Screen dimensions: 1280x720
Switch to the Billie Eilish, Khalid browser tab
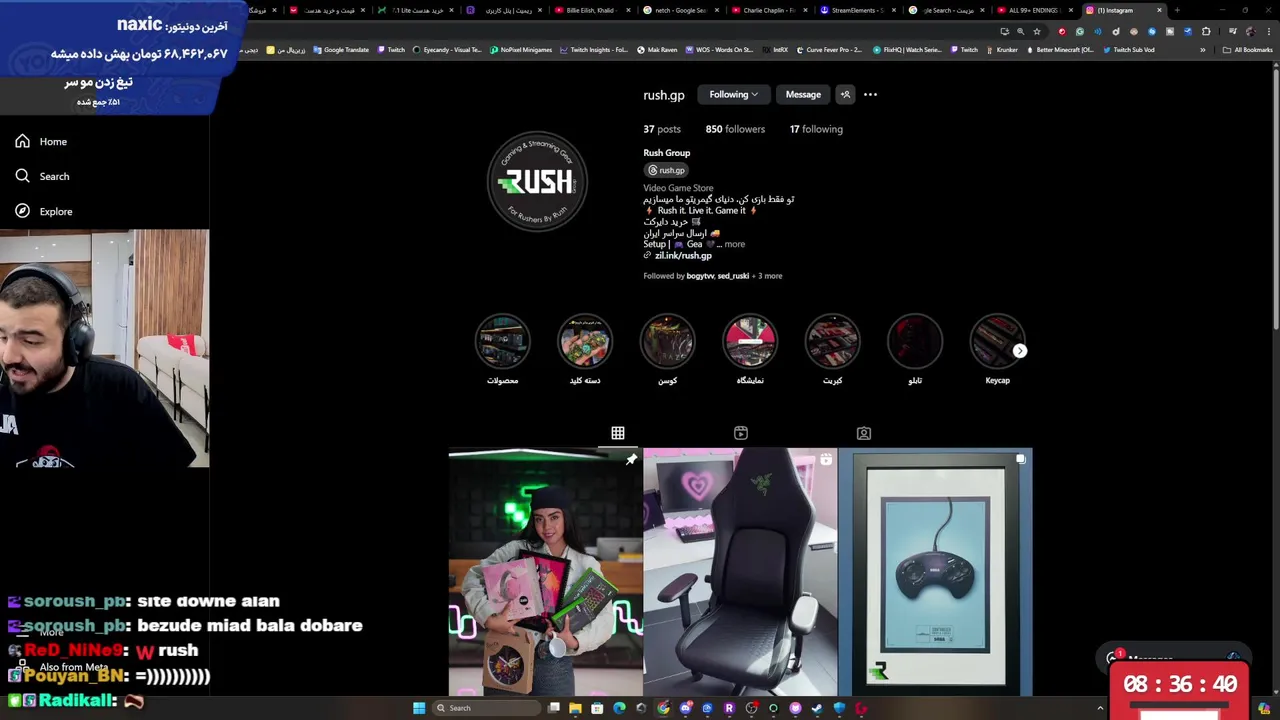pyautogui.click(x=590, y=10)
